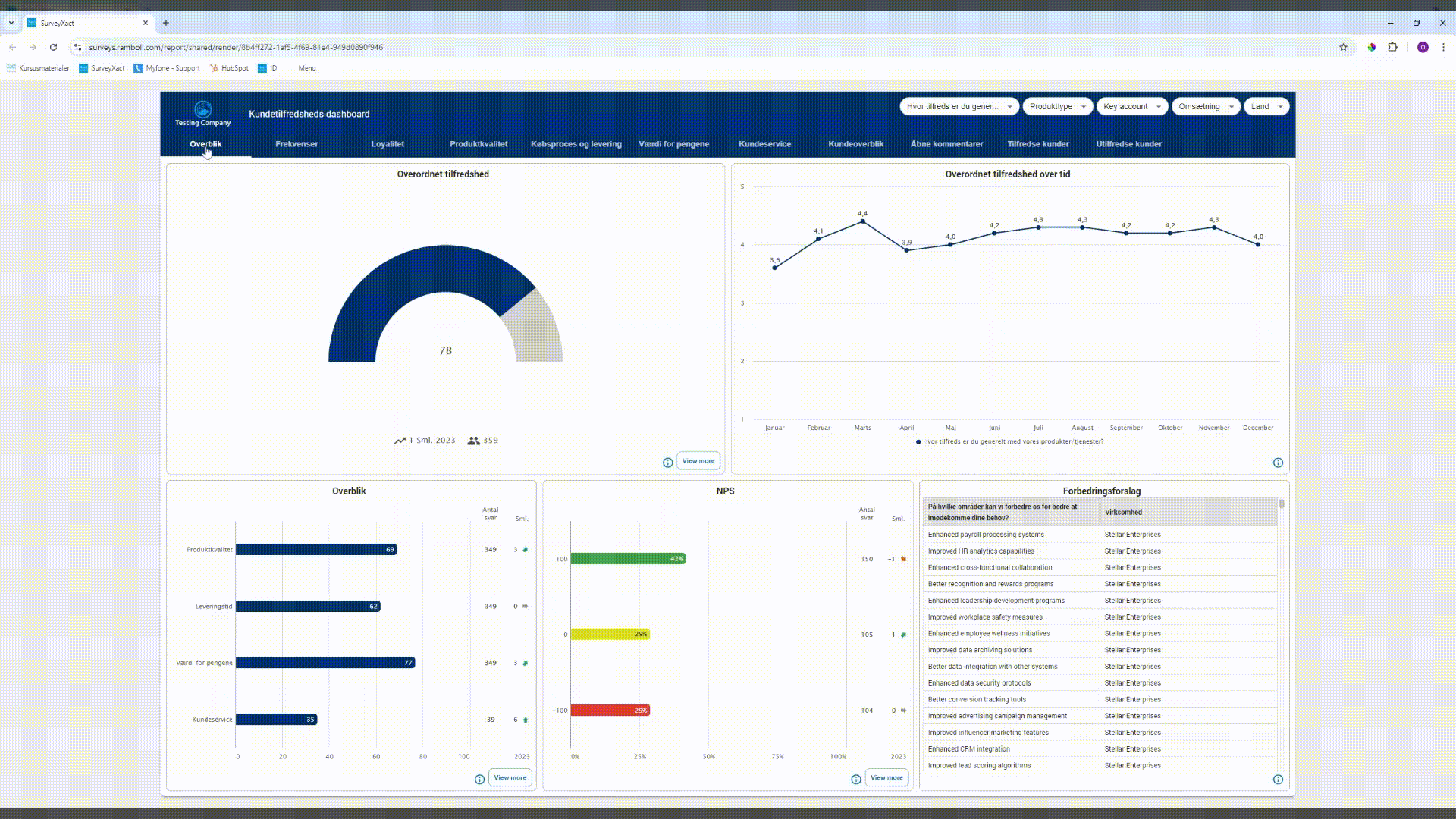Click the red 29% NPS bar

tap(610, 711)
